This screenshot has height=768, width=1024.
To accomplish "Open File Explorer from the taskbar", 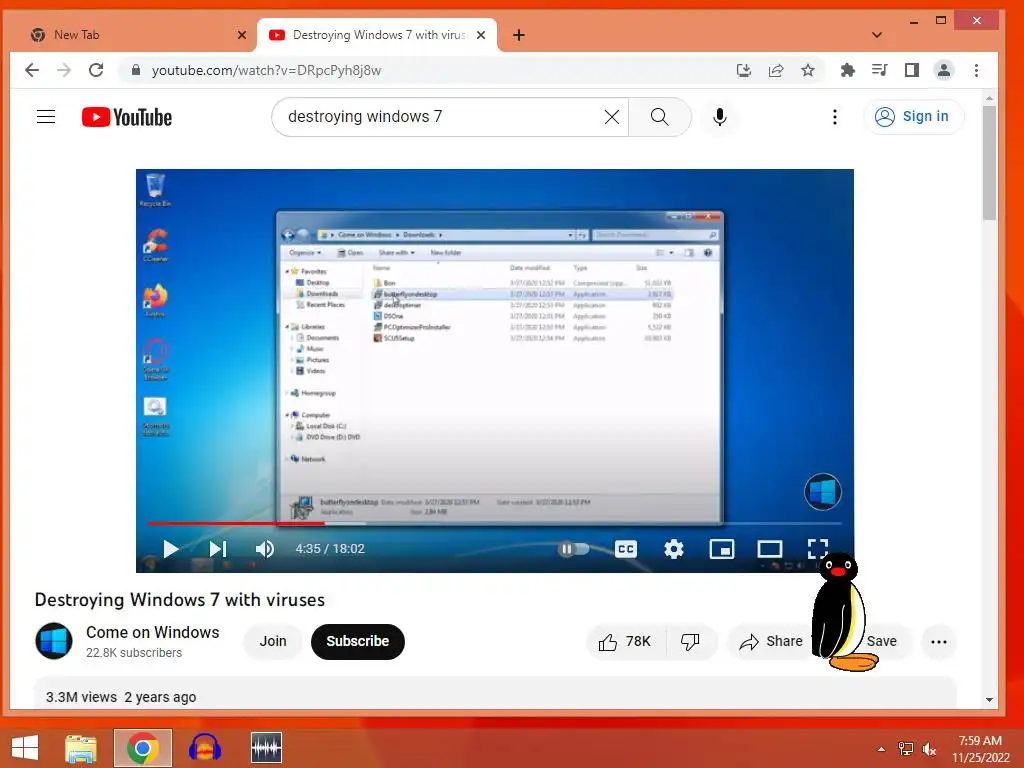I will (x=81, y=748).
